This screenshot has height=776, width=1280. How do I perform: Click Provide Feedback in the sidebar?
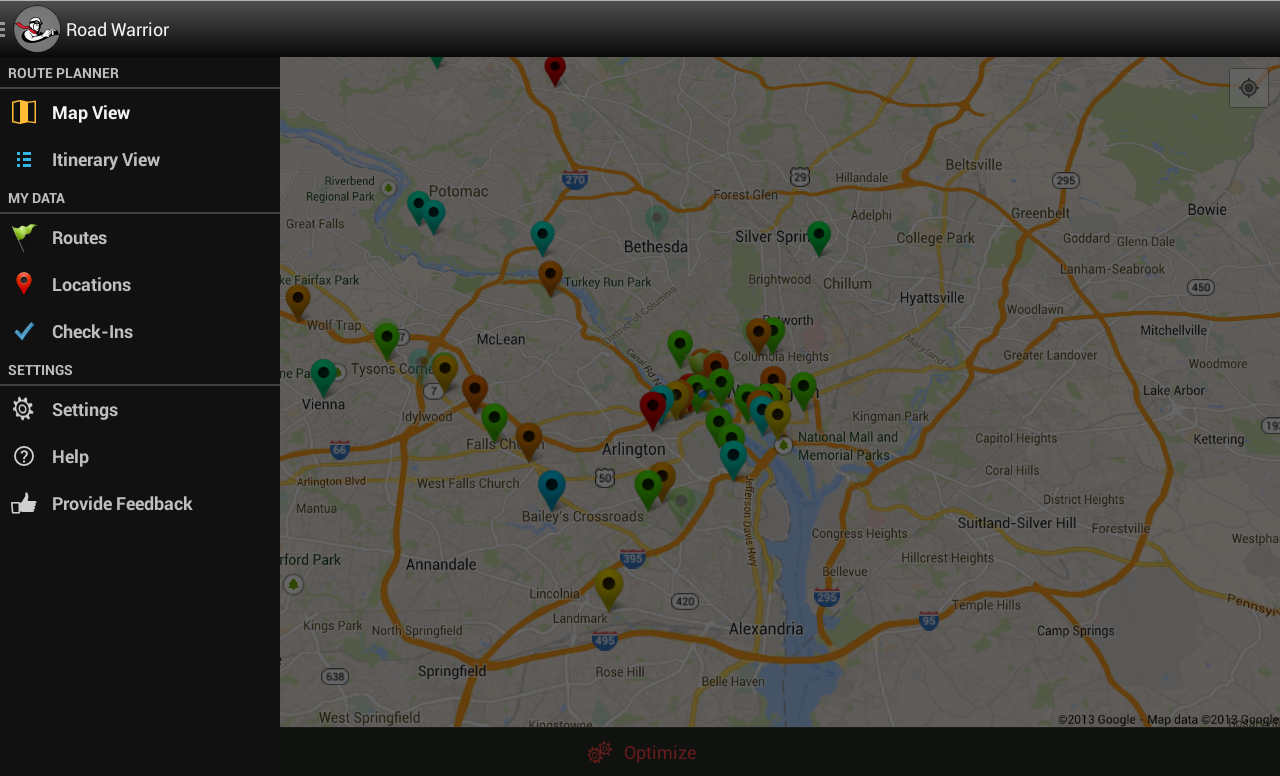tap(122, 503)
